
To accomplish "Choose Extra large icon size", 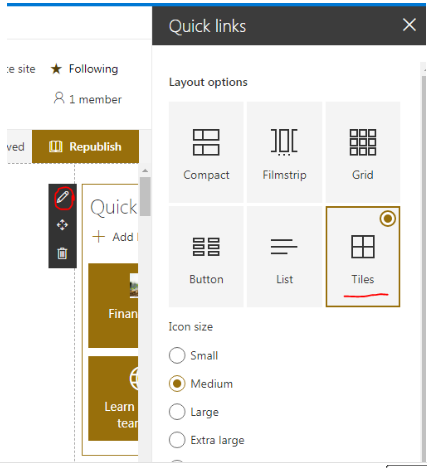I will coord(177,440).
